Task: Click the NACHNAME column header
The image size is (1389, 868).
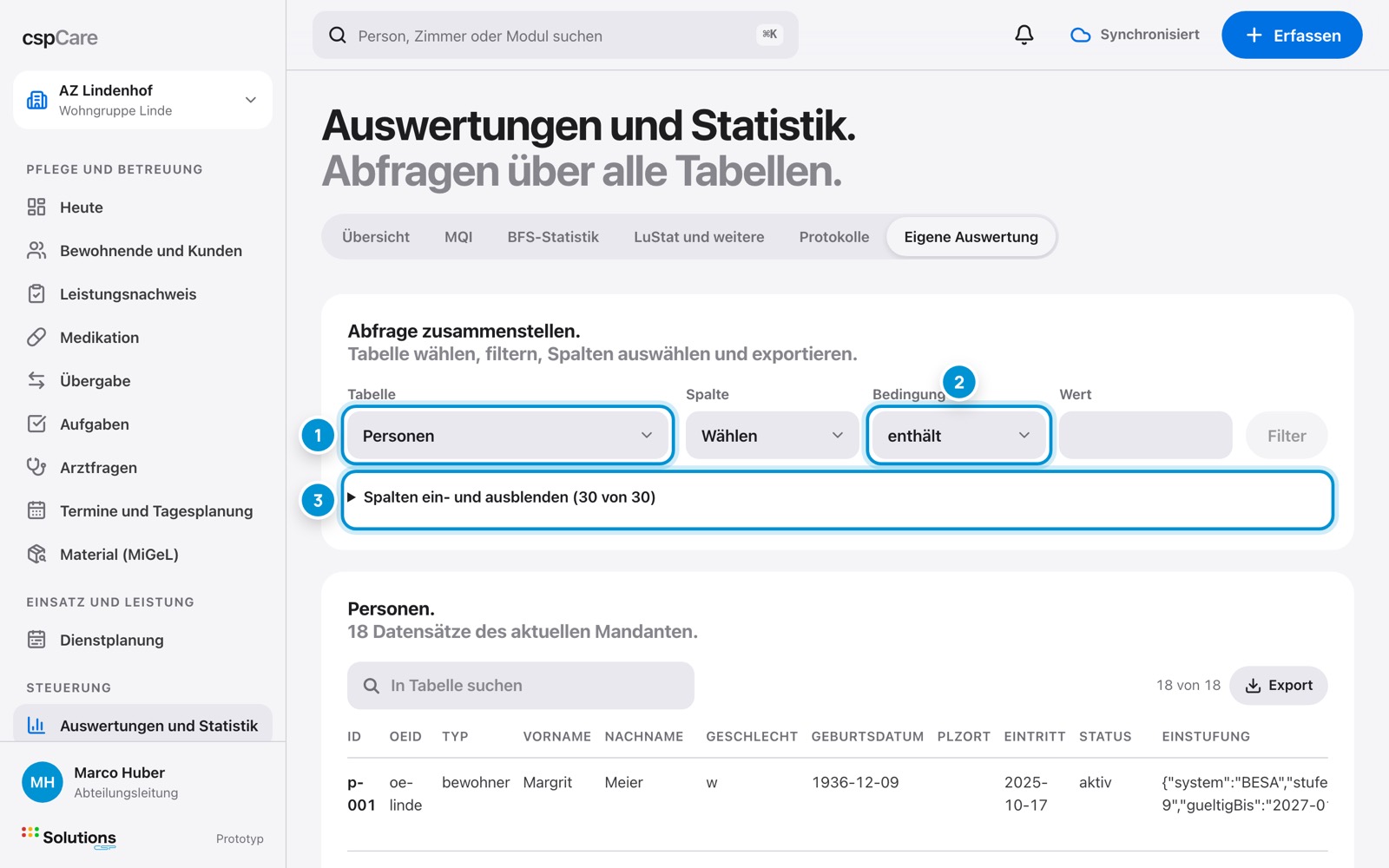Action: click(x=644, y=736)
